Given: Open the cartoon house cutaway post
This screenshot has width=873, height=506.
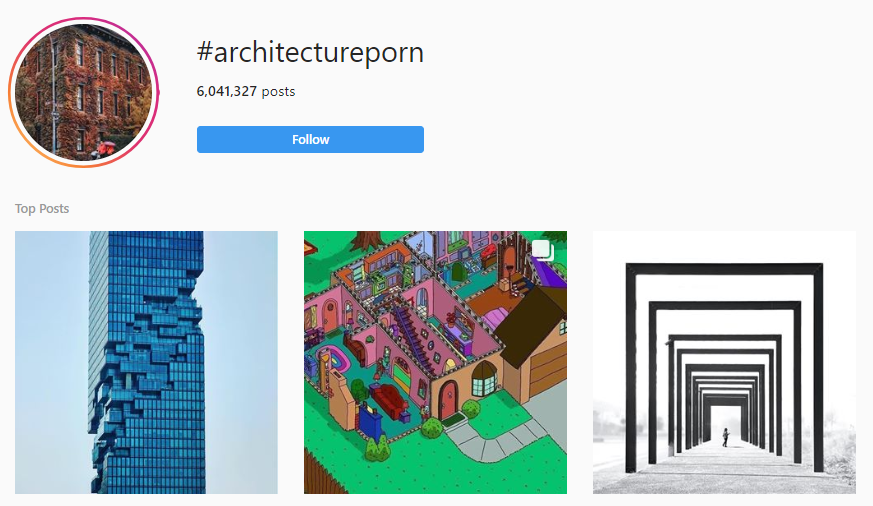Looking at the screenshot, I should pyautogui.click(x=435, y=362).
